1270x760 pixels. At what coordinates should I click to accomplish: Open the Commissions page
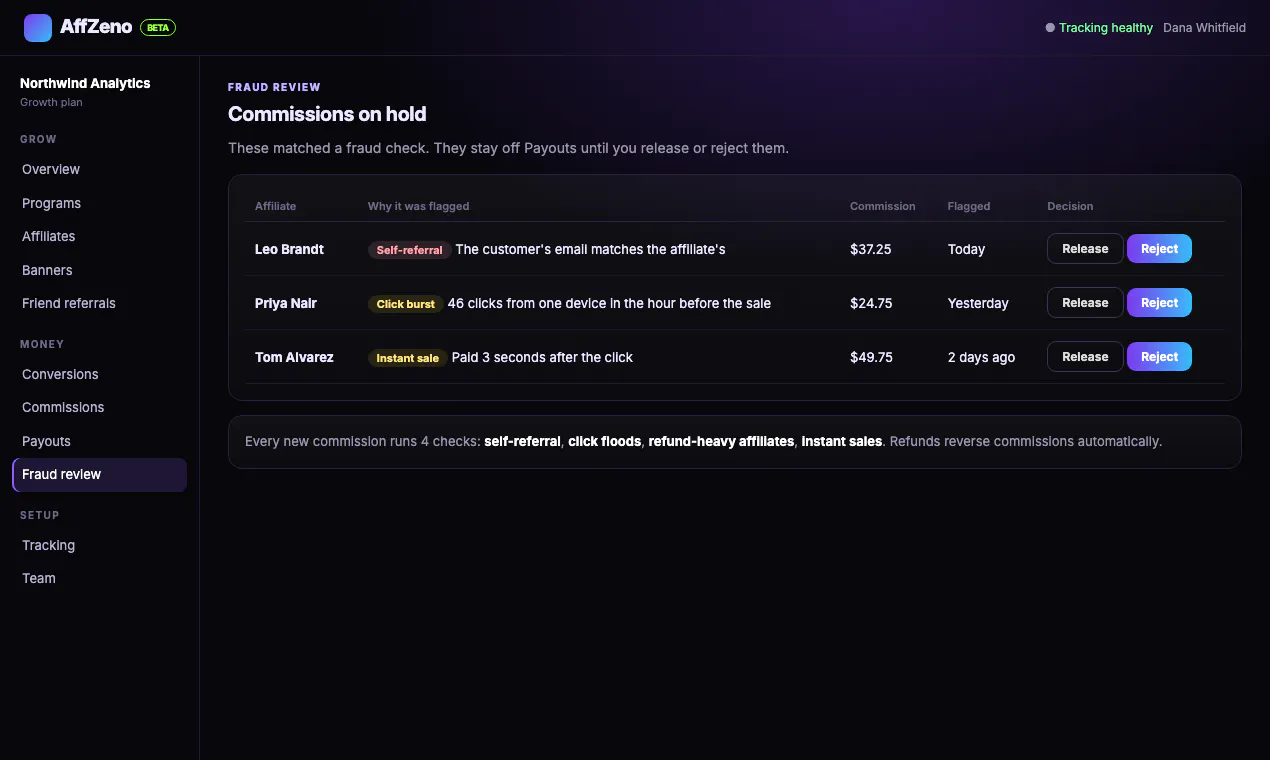pyautogui.click(x=99, y=407)
